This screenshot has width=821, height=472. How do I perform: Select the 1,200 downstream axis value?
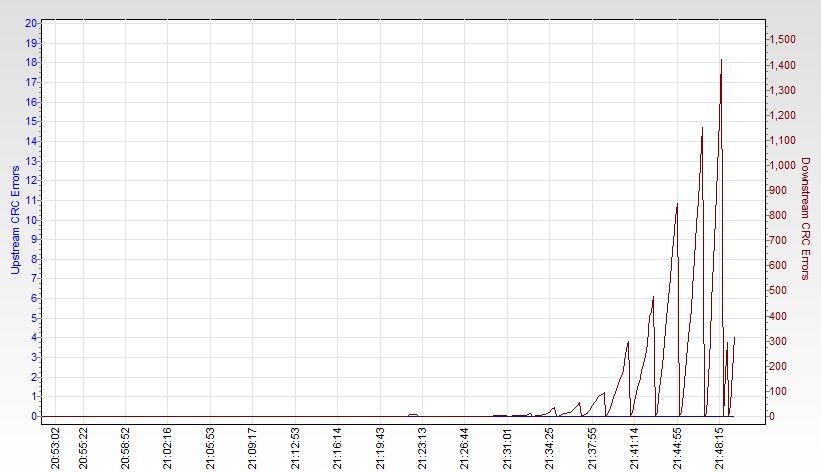782,115
